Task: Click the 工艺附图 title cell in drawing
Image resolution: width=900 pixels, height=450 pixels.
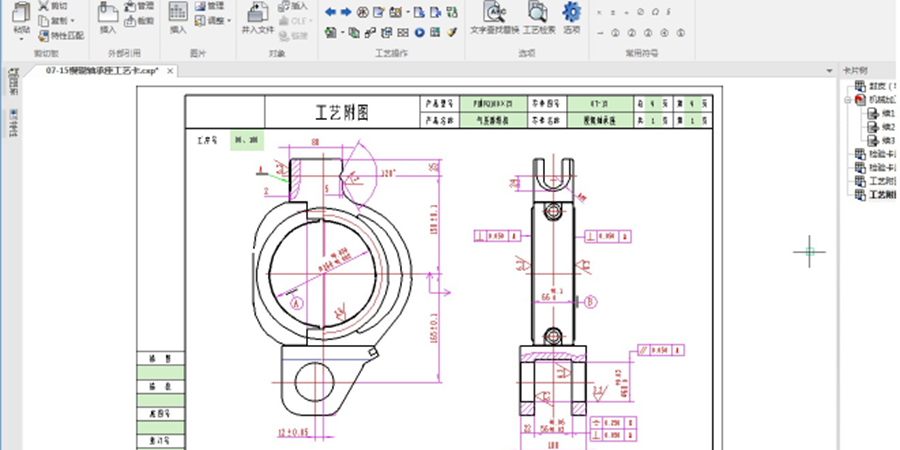Action: tap(343, 112)
